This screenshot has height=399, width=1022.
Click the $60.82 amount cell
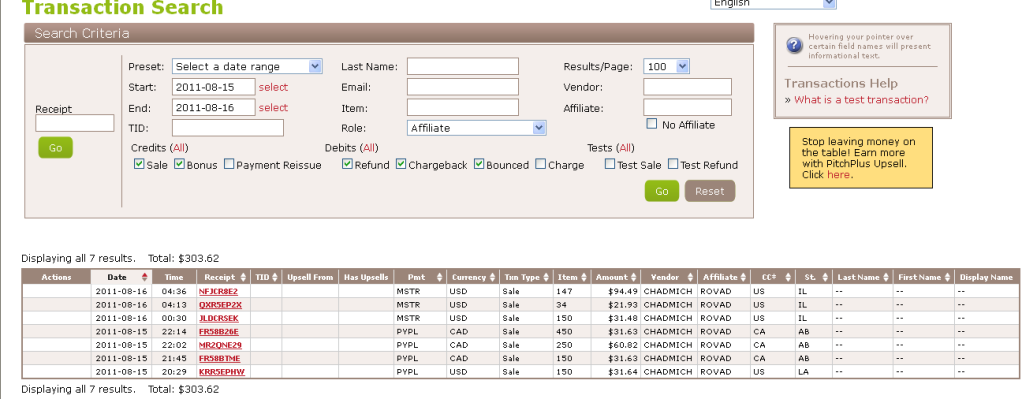tap(617, 345)
